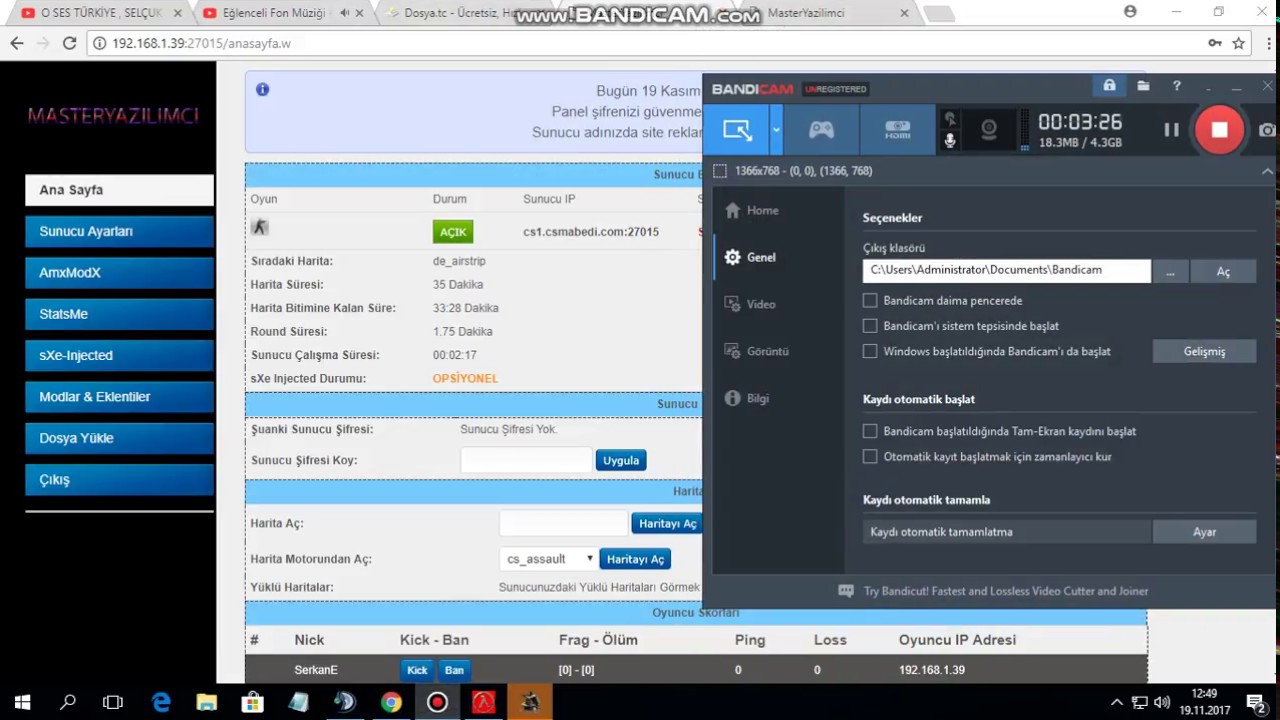Click the Uygula button
Screen dimensions: 1280x720
[621, 460]
